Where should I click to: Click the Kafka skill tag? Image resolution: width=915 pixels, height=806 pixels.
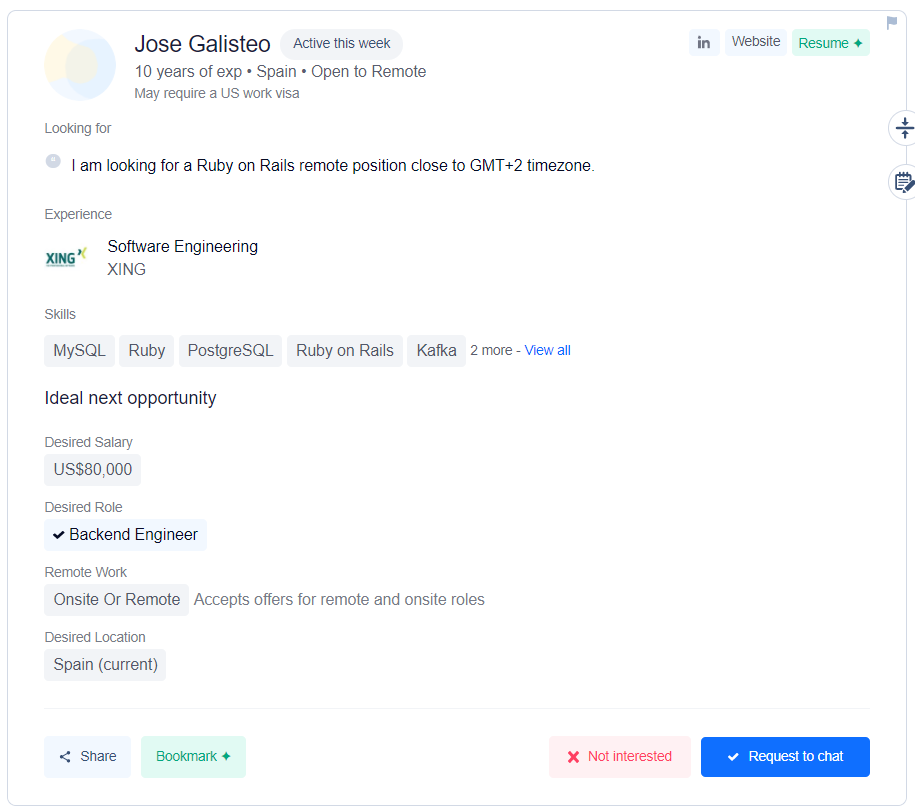(436, 351)
